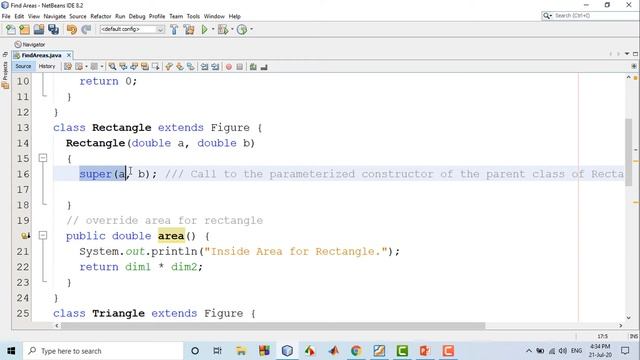Start macro recording with red circle
640x360 pixels.
click(x=229, y=67)
